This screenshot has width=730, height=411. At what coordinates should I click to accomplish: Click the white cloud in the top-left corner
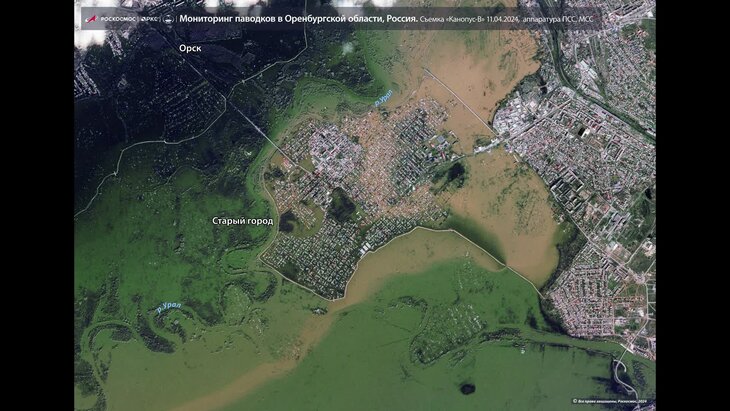pos(91,39)
